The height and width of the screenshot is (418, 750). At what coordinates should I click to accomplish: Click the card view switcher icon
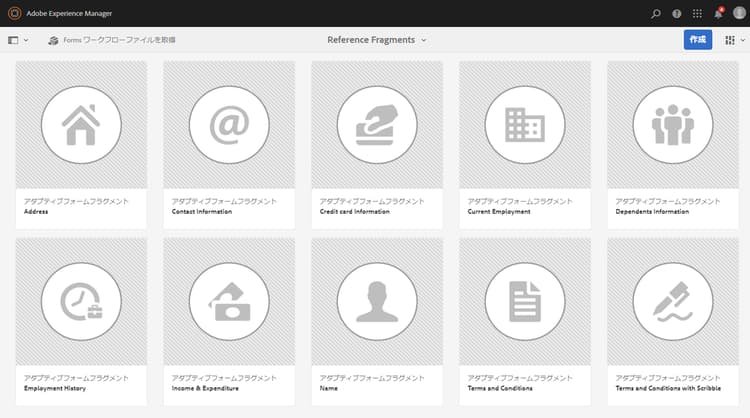tap(729, 40)
